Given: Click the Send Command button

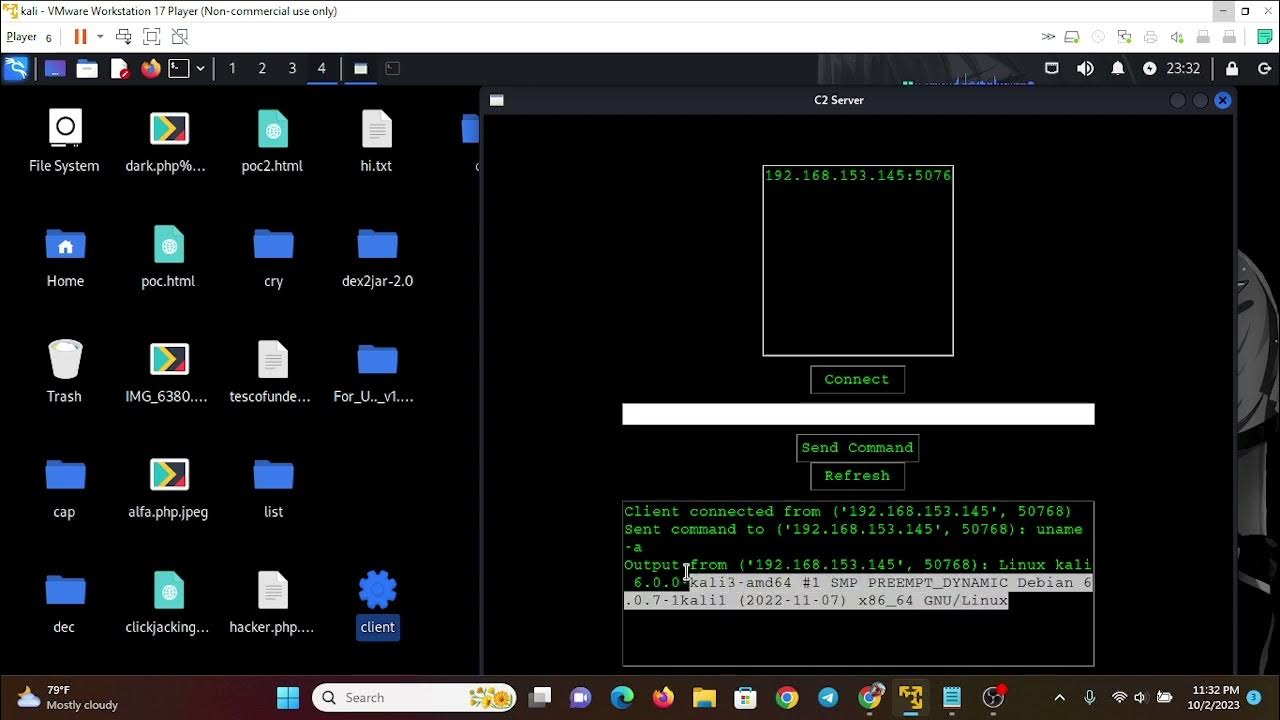Looking at the screenshot, I should point(857,448).
